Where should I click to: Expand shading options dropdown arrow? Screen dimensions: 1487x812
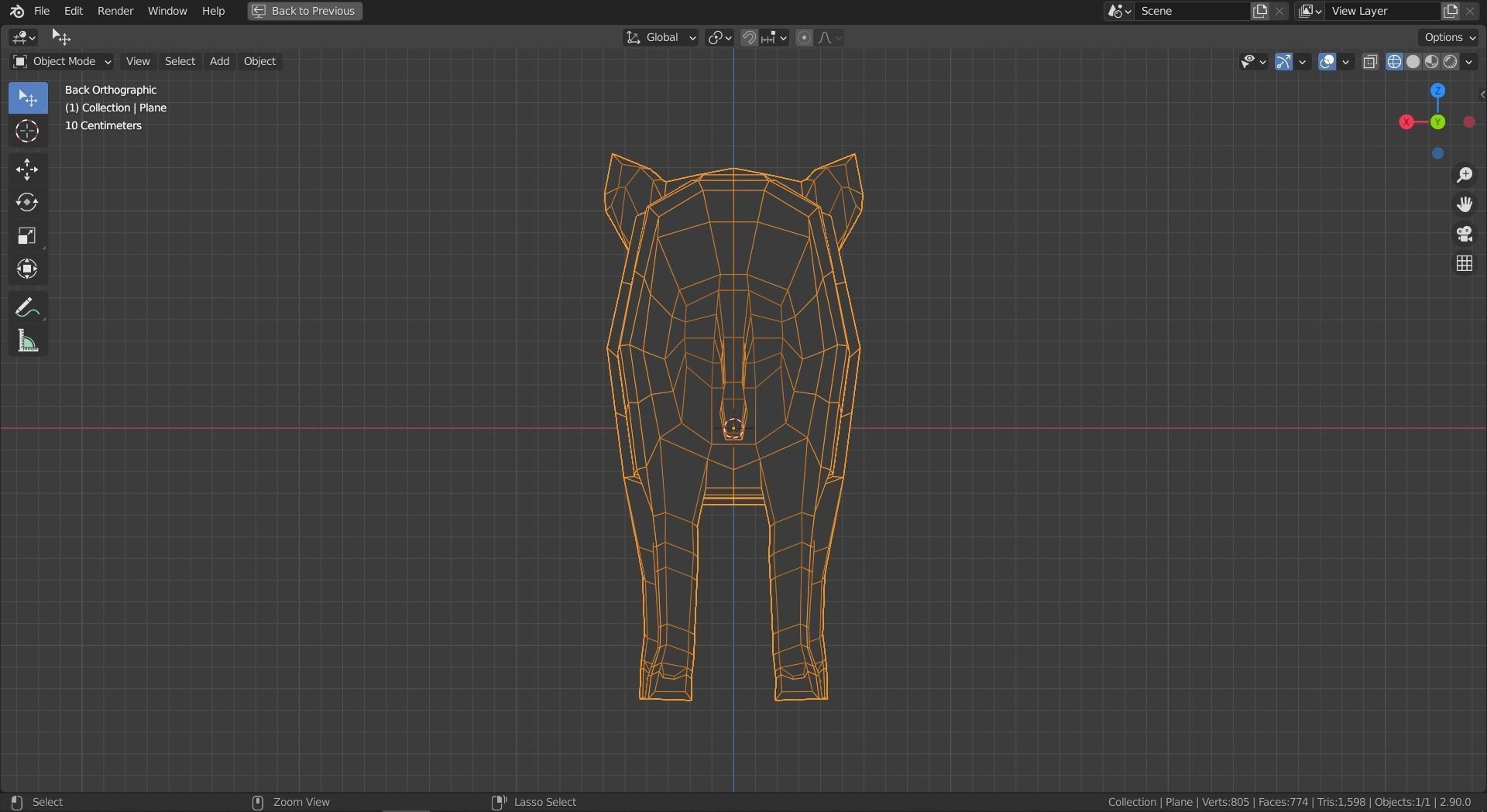click(x=1469, y=62)
